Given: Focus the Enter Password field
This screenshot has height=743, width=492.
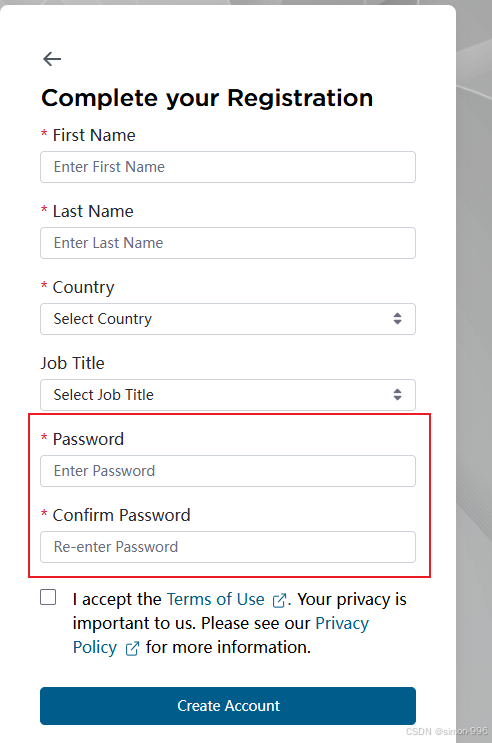Looking at the screenshot, I should 228,471.
